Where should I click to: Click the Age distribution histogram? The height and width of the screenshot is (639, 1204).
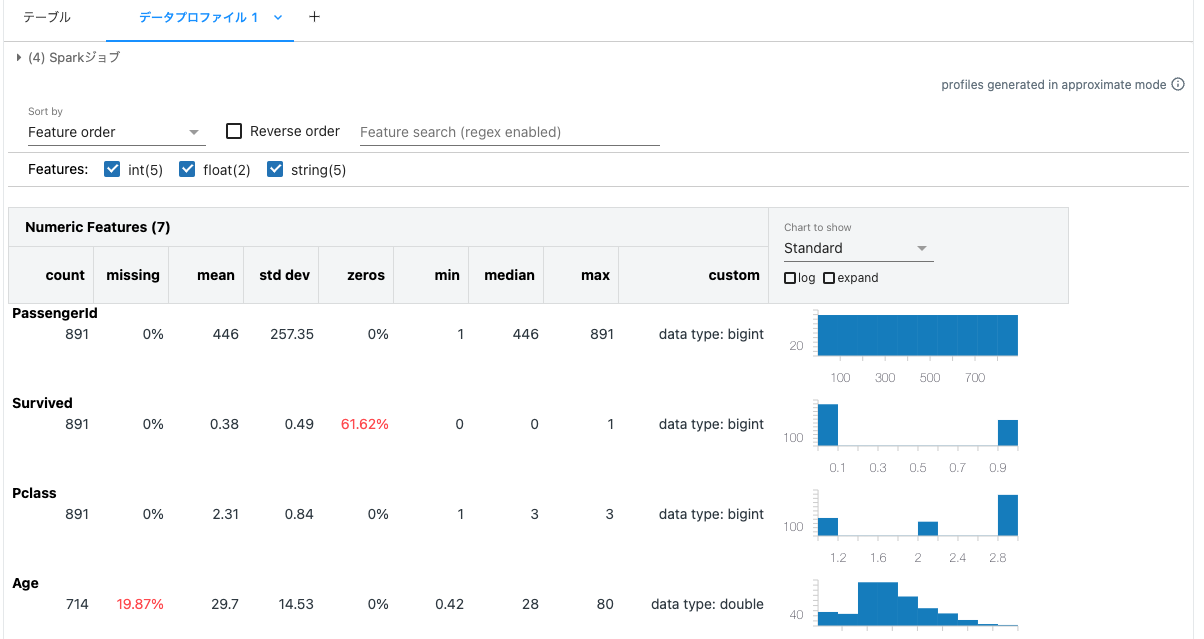click(903, 606)
